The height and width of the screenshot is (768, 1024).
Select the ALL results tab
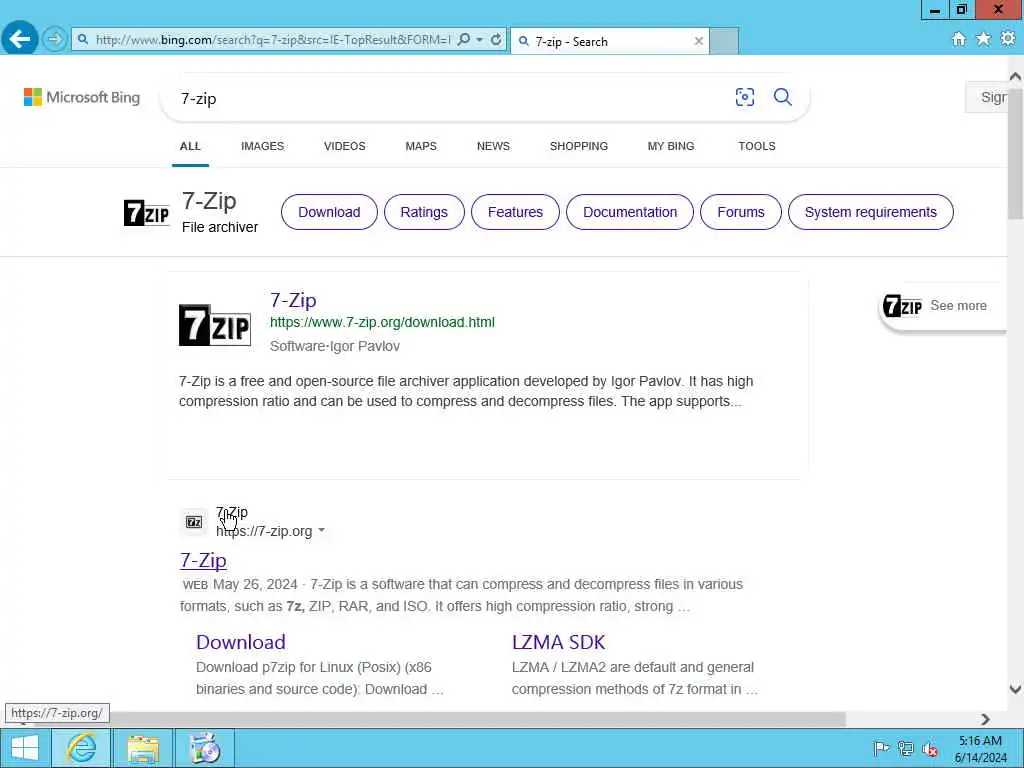[x=190, y=146]
